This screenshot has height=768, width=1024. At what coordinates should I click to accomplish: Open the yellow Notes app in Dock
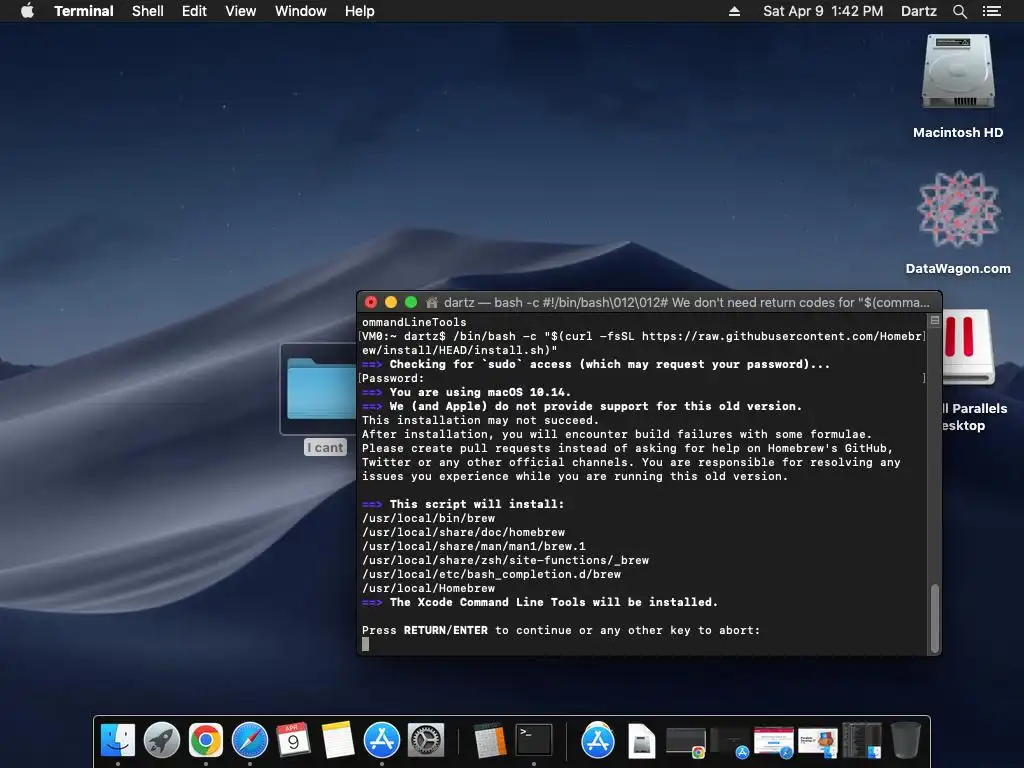(338, 740)
